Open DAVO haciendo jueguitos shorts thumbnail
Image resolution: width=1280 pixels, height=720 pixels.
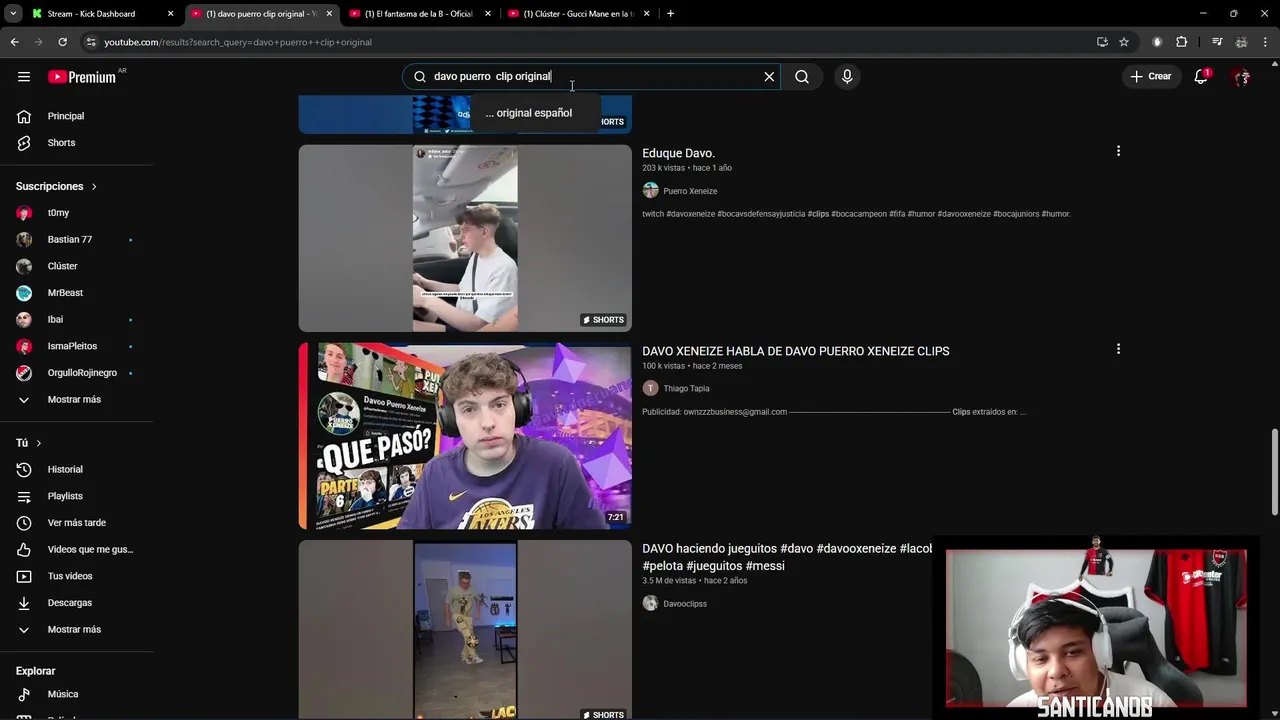[465, 630]
